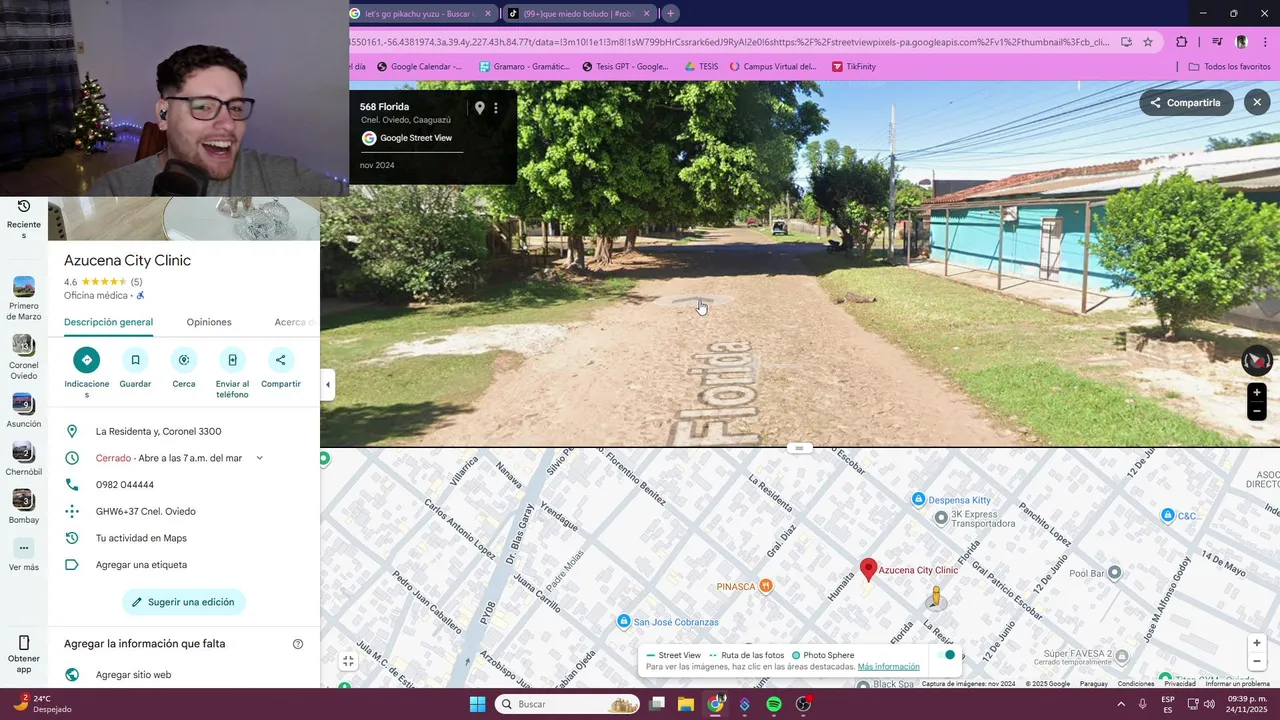Viewport: 1280px width, 720px height.
Task: Click the Street View compass
Action: click(1257, 360)
